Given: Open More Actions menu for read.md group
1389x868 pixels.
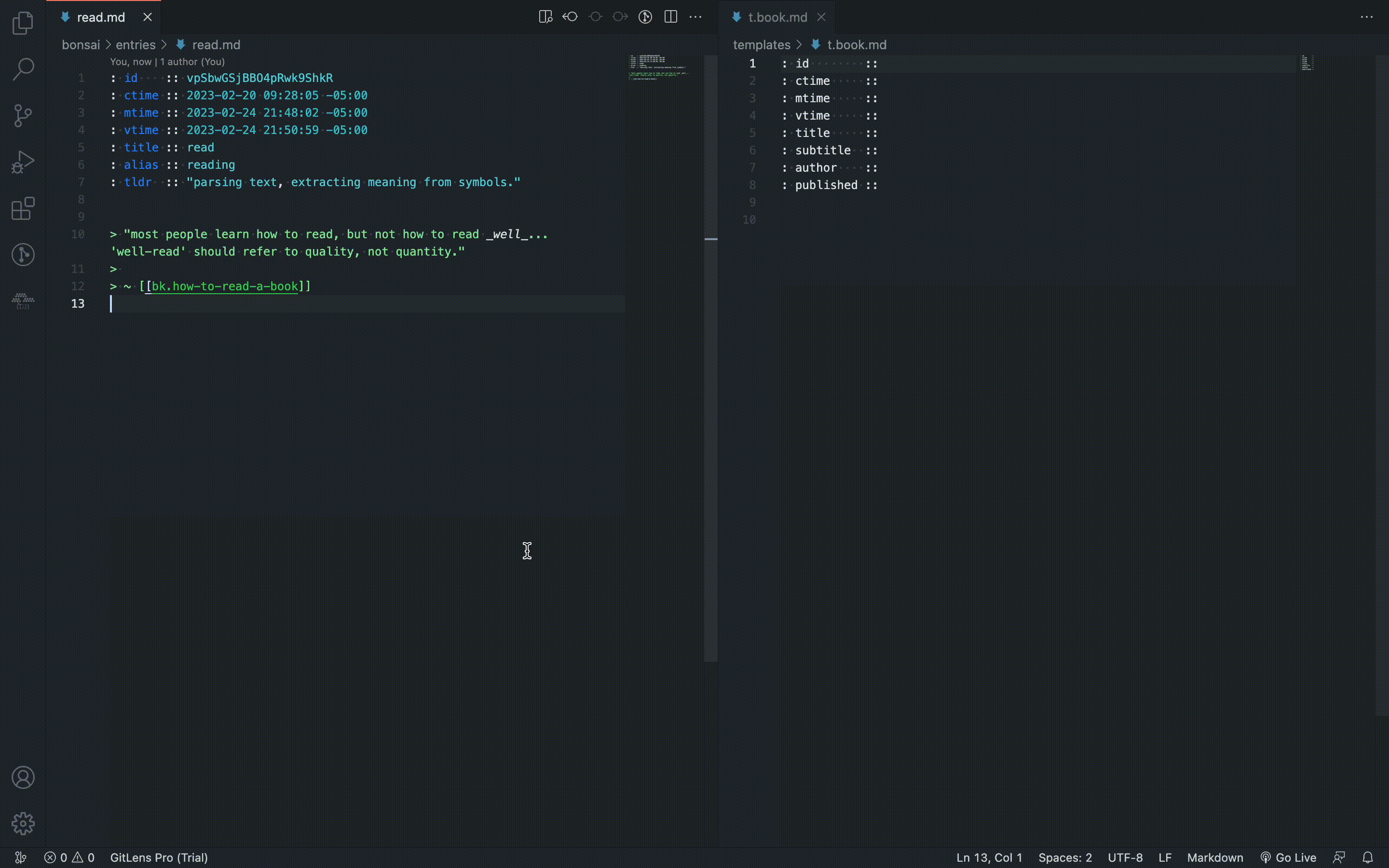Looking at the screenshot, I should [695, 17].
